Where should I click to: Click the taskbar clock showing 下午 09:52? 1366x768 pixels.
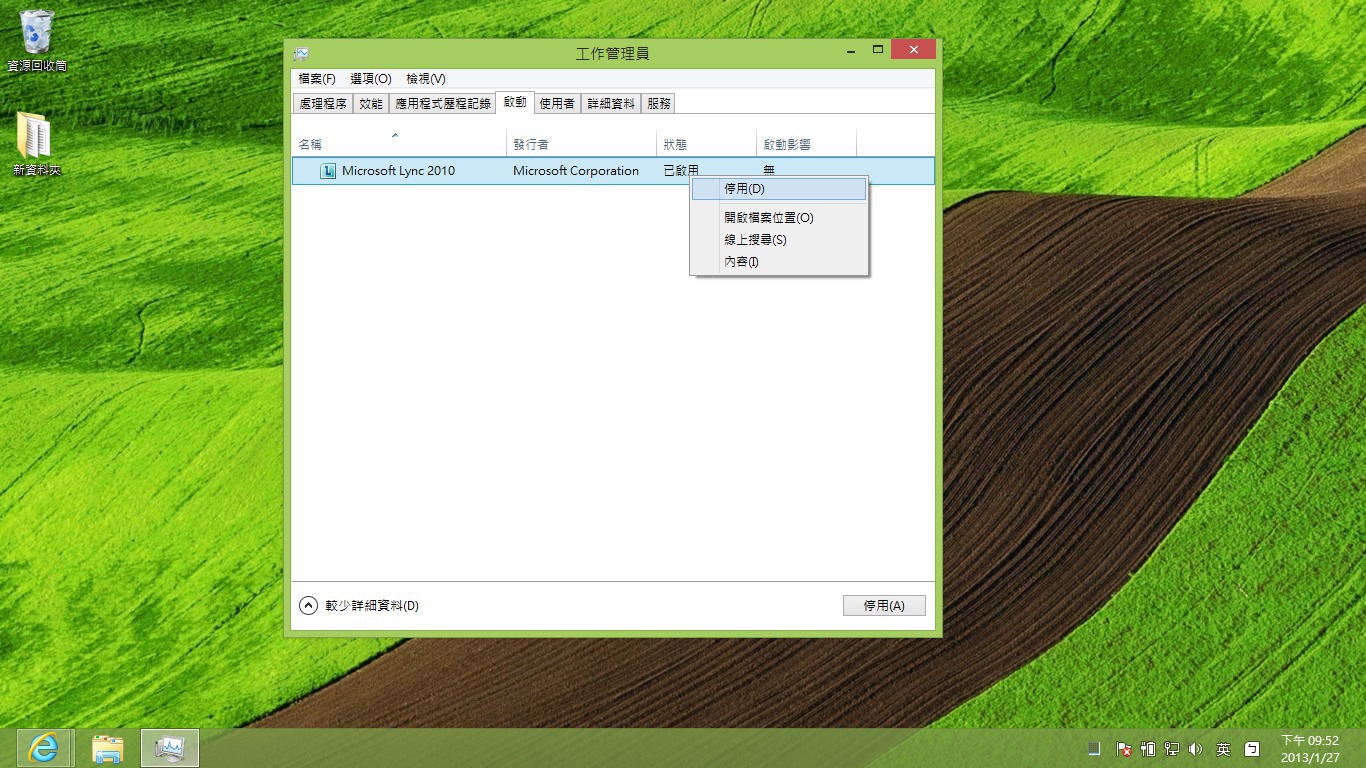click(1310, 749)
